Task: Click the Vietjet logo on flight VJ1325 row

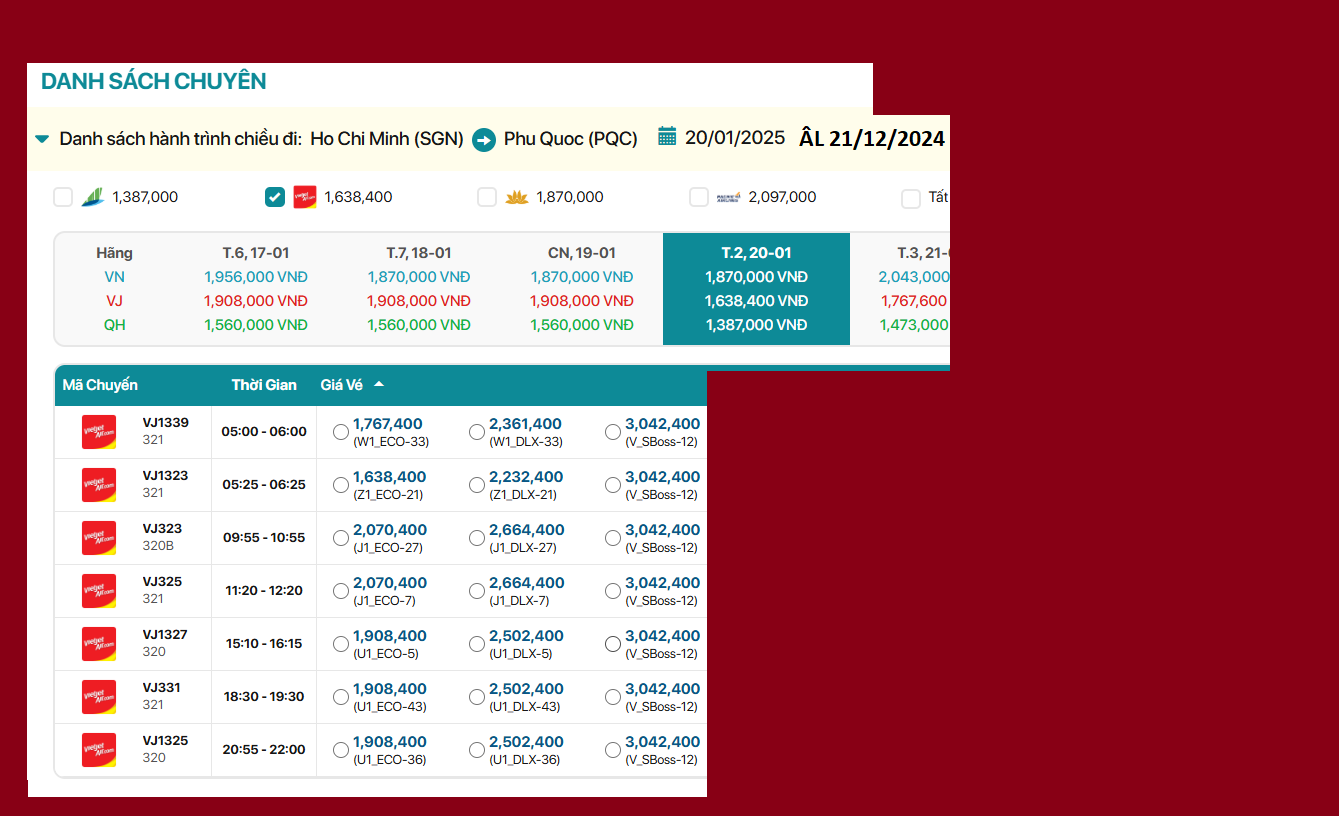Action: click(99, 750)
